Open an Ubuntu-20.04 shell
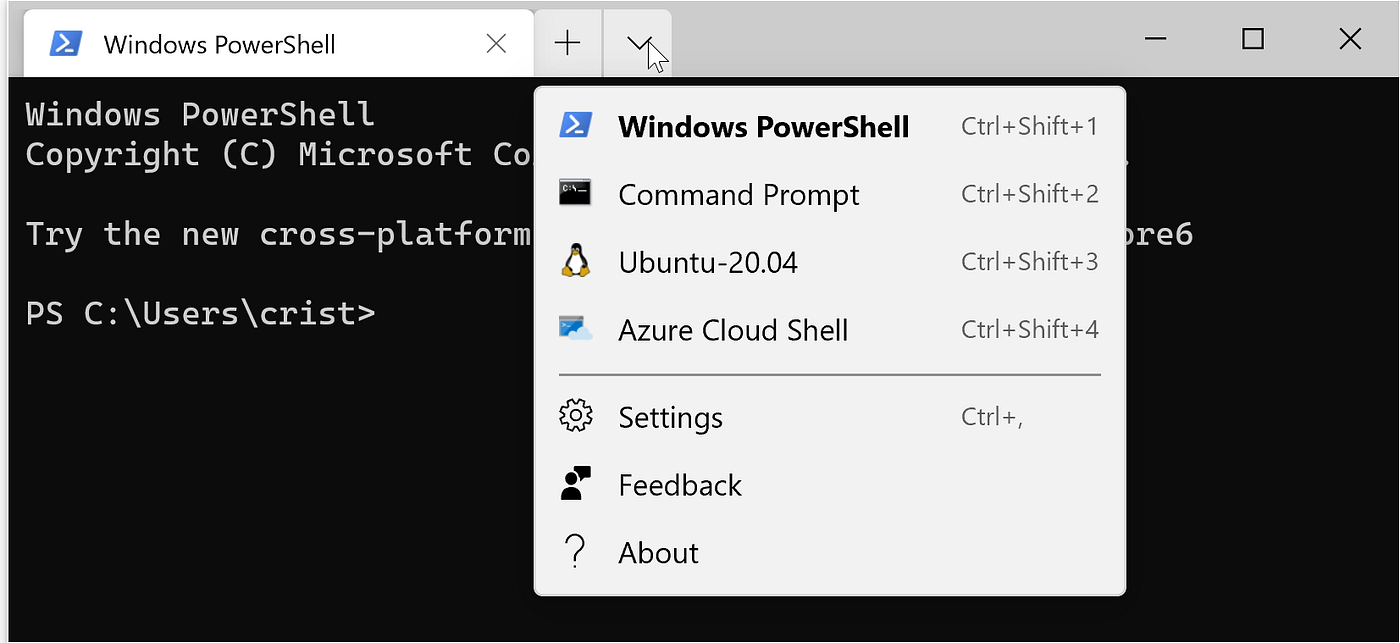This screenshot has height=643, width=1400. pyautogui.click(x=708, y=262)
